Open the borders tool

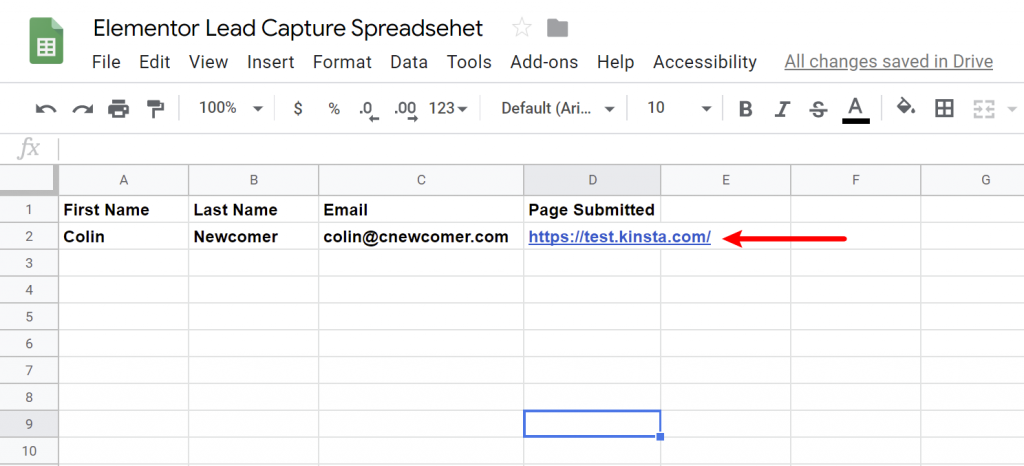944,109
